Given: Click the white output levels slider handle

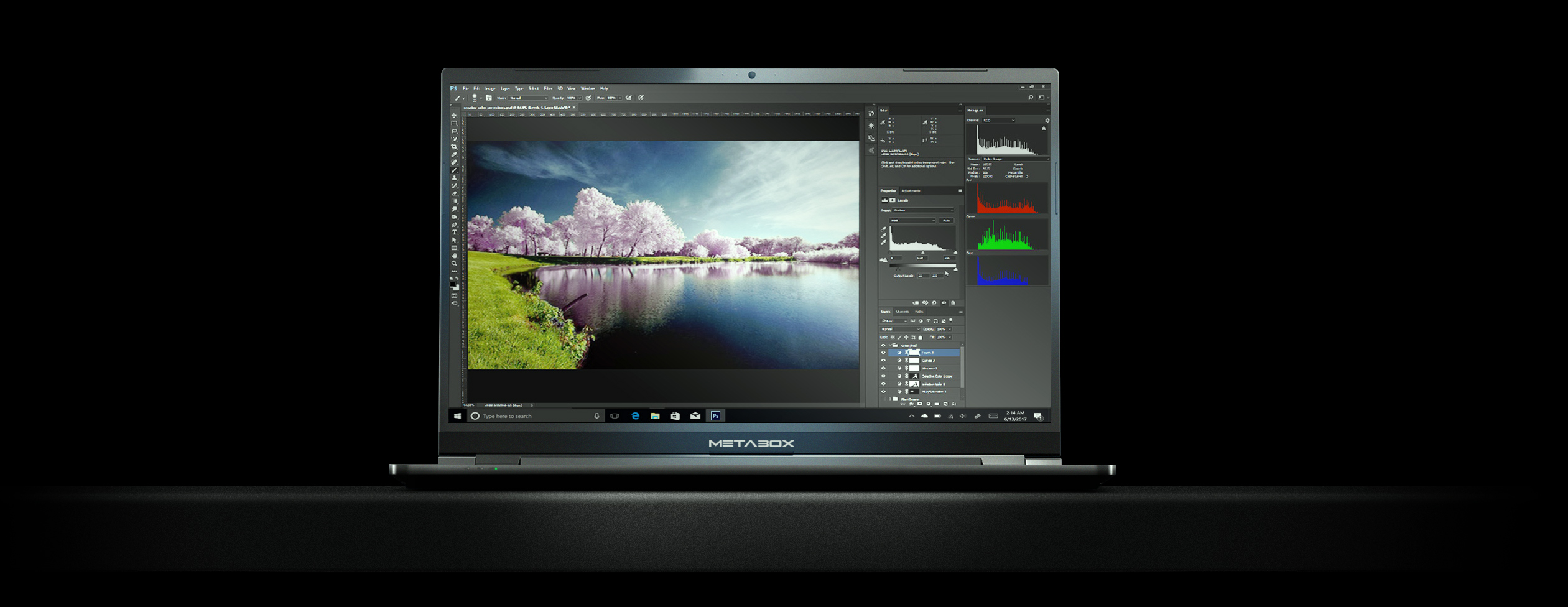Looking at the screenshot, I should pyautogui.click(x=955, y=270).
